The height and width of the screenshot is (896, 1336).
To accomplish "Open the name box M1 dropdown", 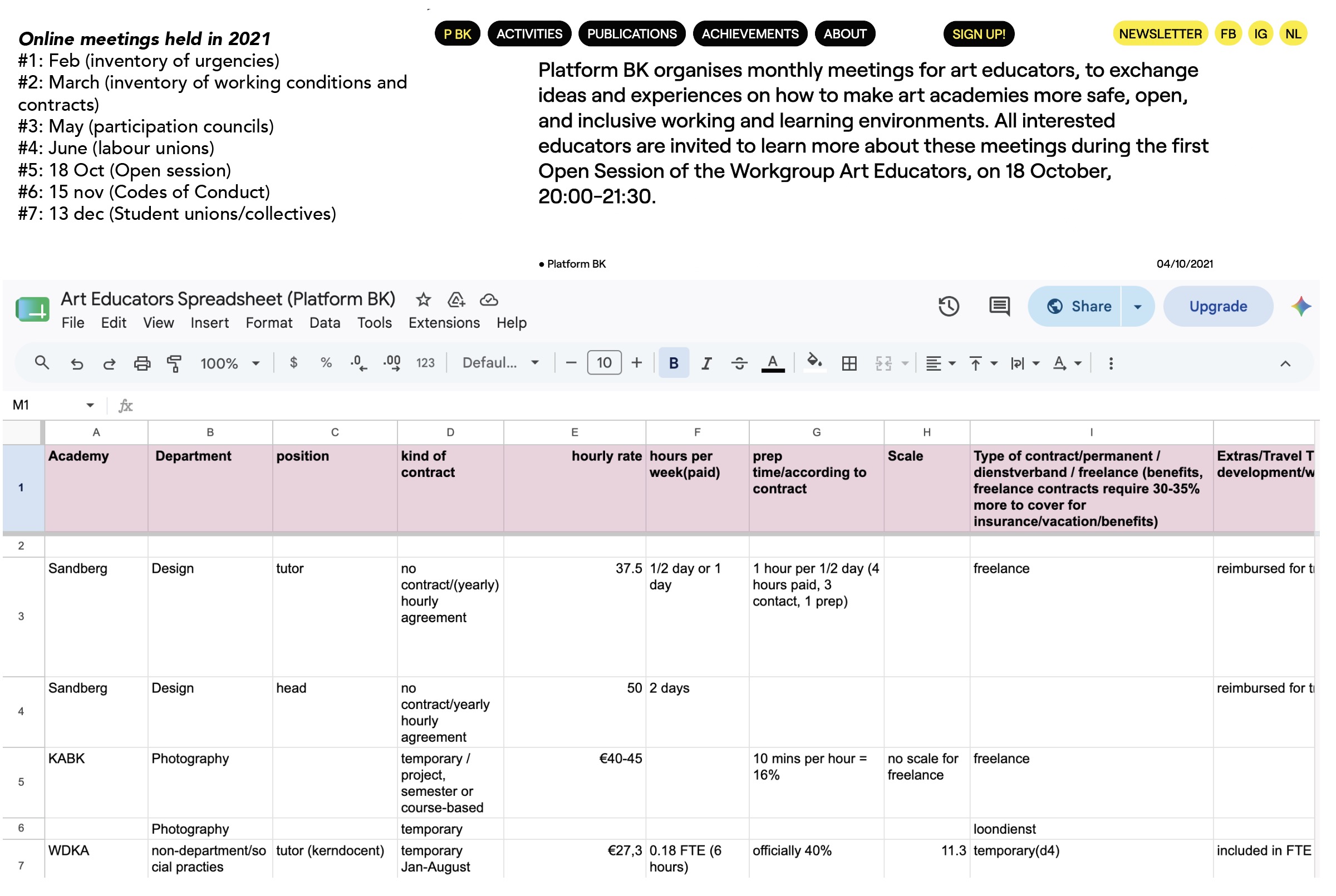I will coord(90,406).
